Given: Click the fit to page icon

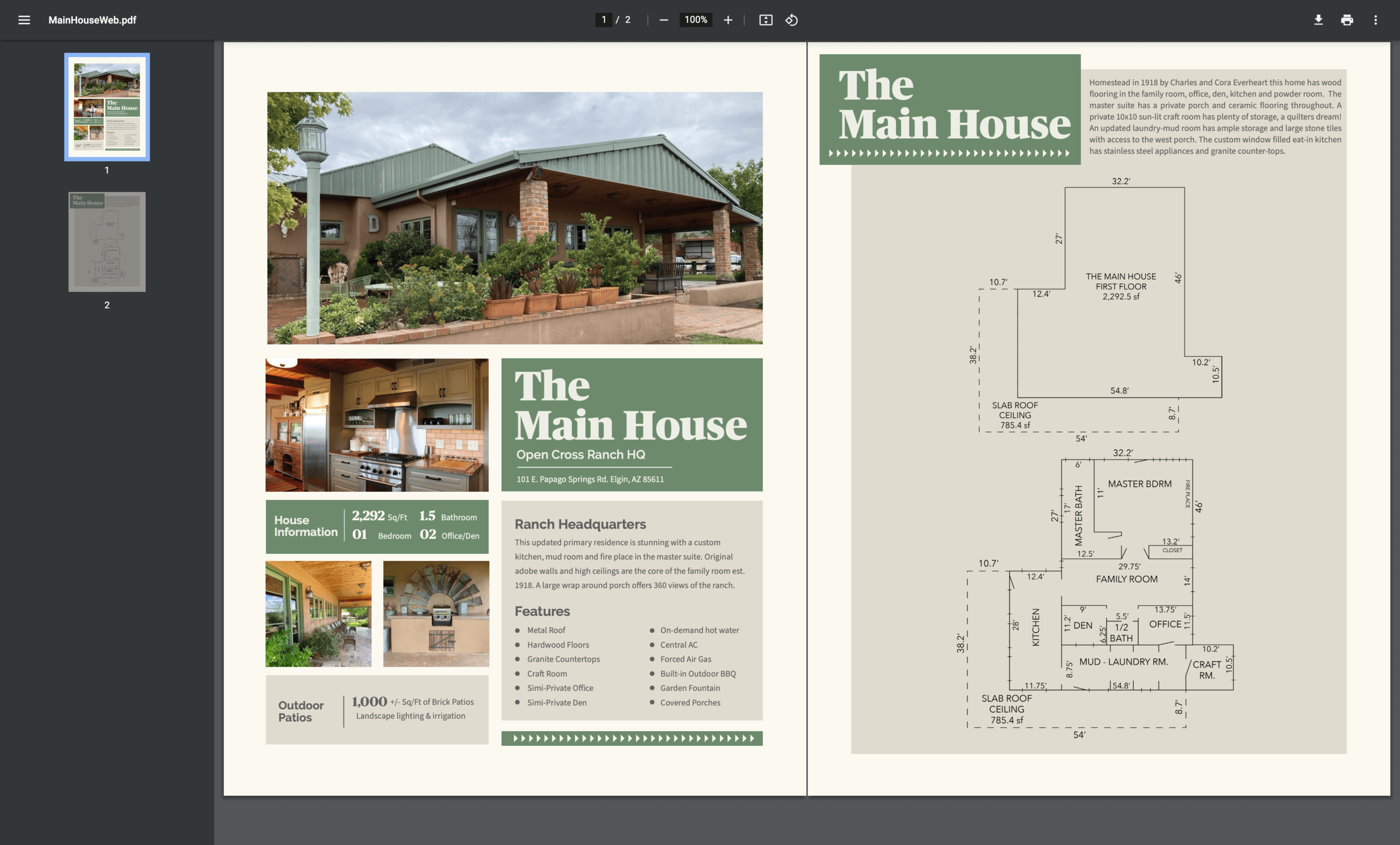Looking at the screenshot, I should 766,20.
